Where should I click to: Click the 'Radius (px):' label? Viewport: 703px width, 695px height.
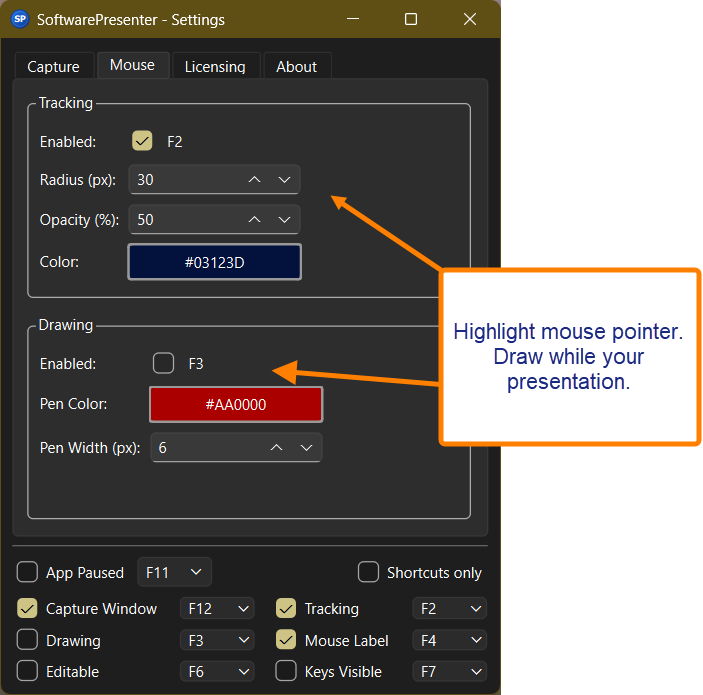[78, 180]
